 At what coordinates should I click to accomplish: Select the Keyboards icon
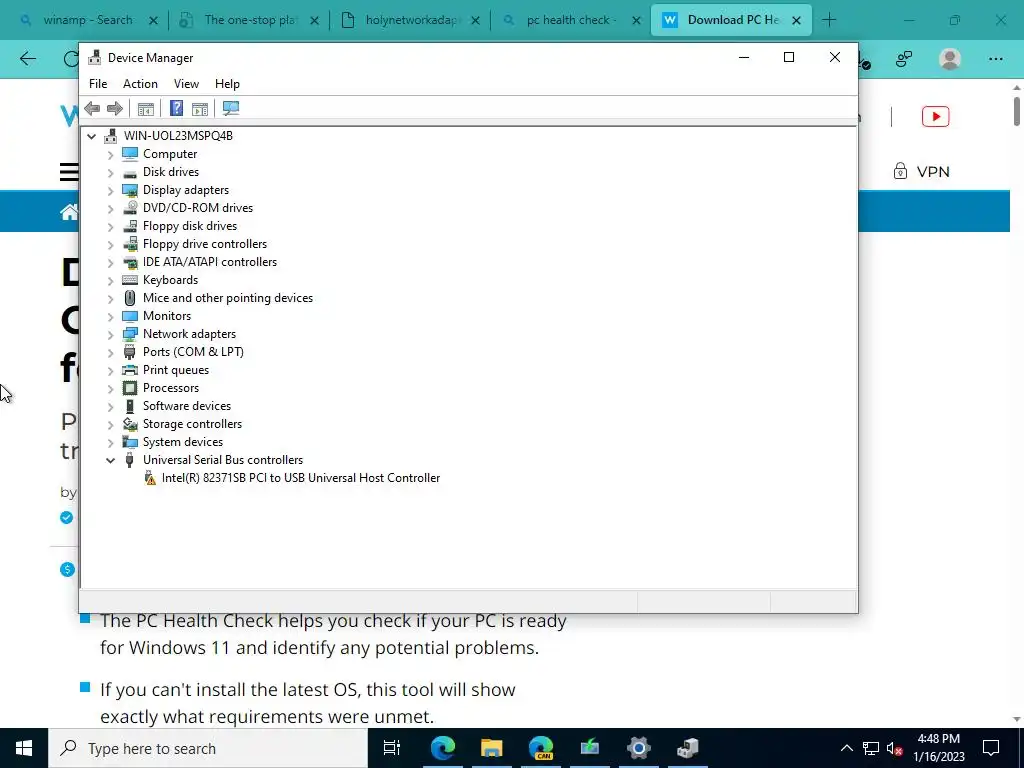pyautogui.click(x=130, y=280)
